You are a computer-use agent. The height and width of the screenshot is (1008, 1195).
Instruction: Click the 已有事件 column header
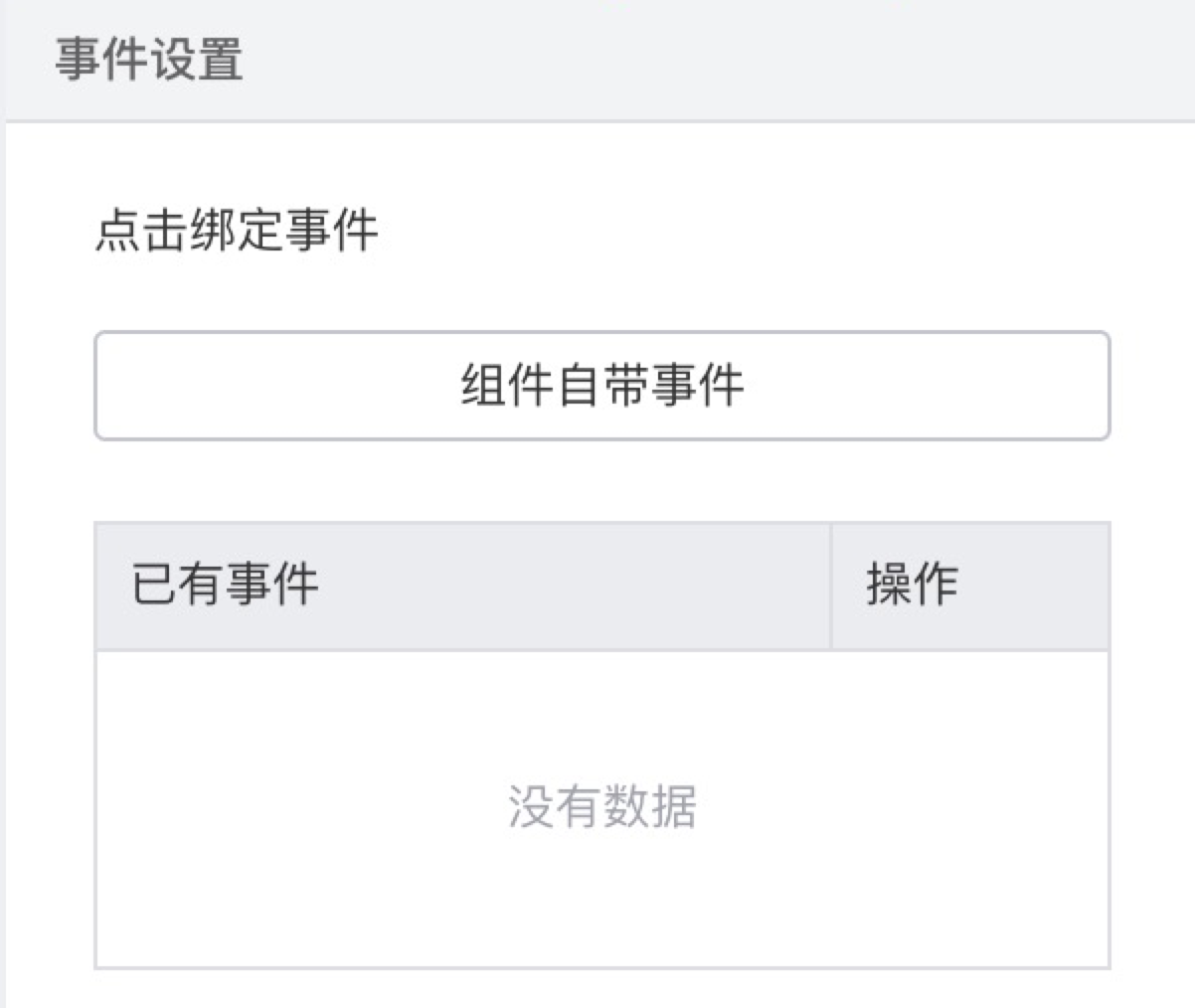tap(225, 585)
